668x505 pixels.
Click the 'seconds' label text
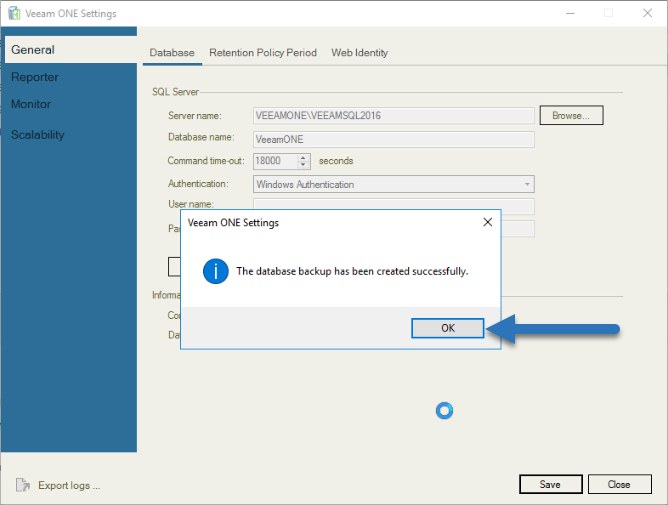coord(336,161)
